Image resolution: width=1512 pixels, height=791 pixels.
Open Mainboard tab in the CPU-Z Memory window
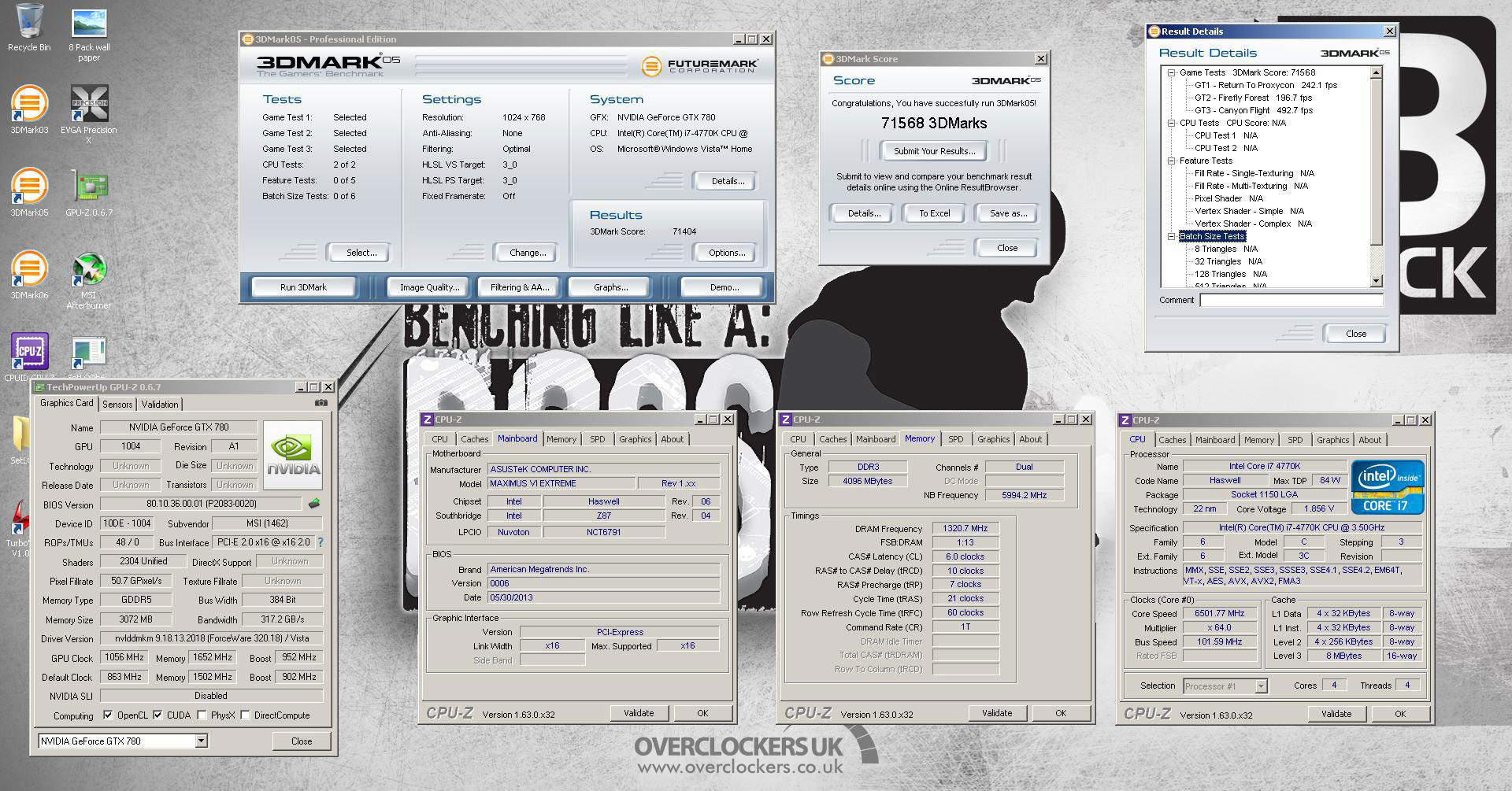point(876,439)
